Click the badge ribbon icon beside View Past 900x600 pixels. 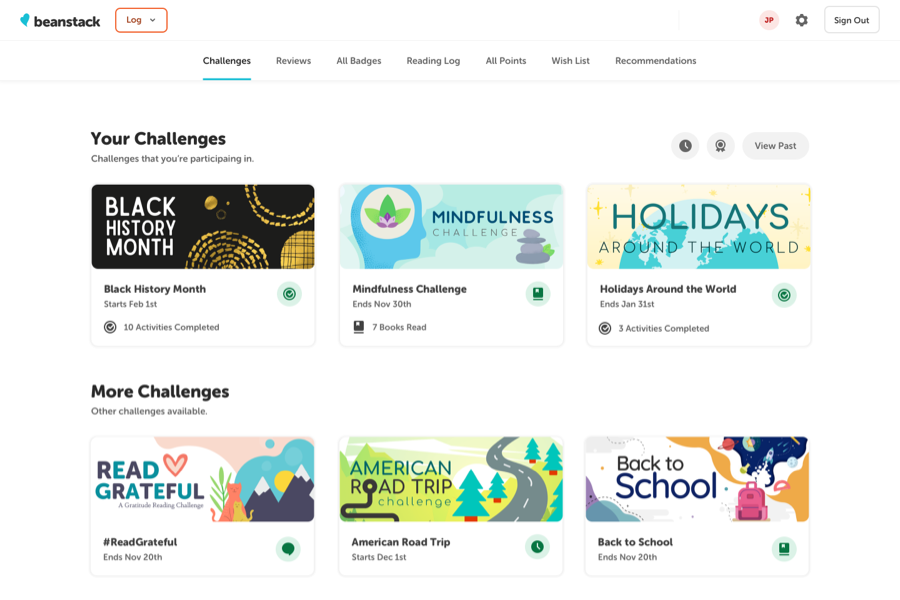[x=720, y=146]
